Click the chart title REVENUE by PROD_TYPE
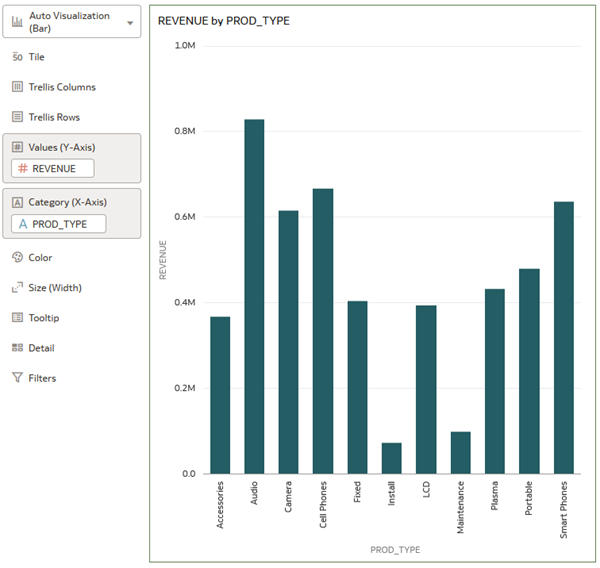600x568 pixels. point(223,21)
